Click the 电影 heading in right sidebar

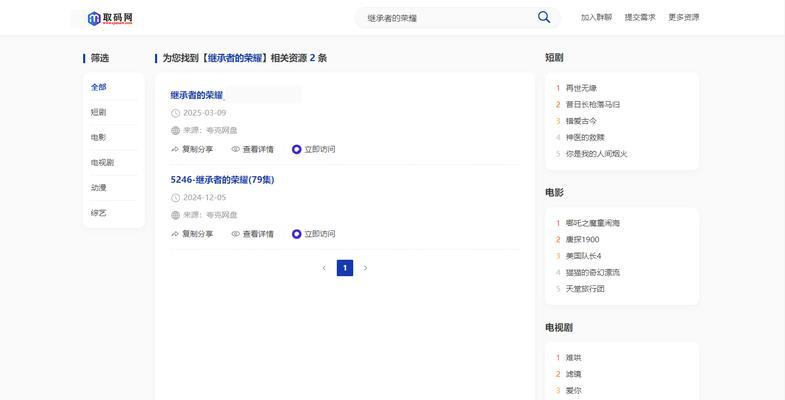click(554, 193)
